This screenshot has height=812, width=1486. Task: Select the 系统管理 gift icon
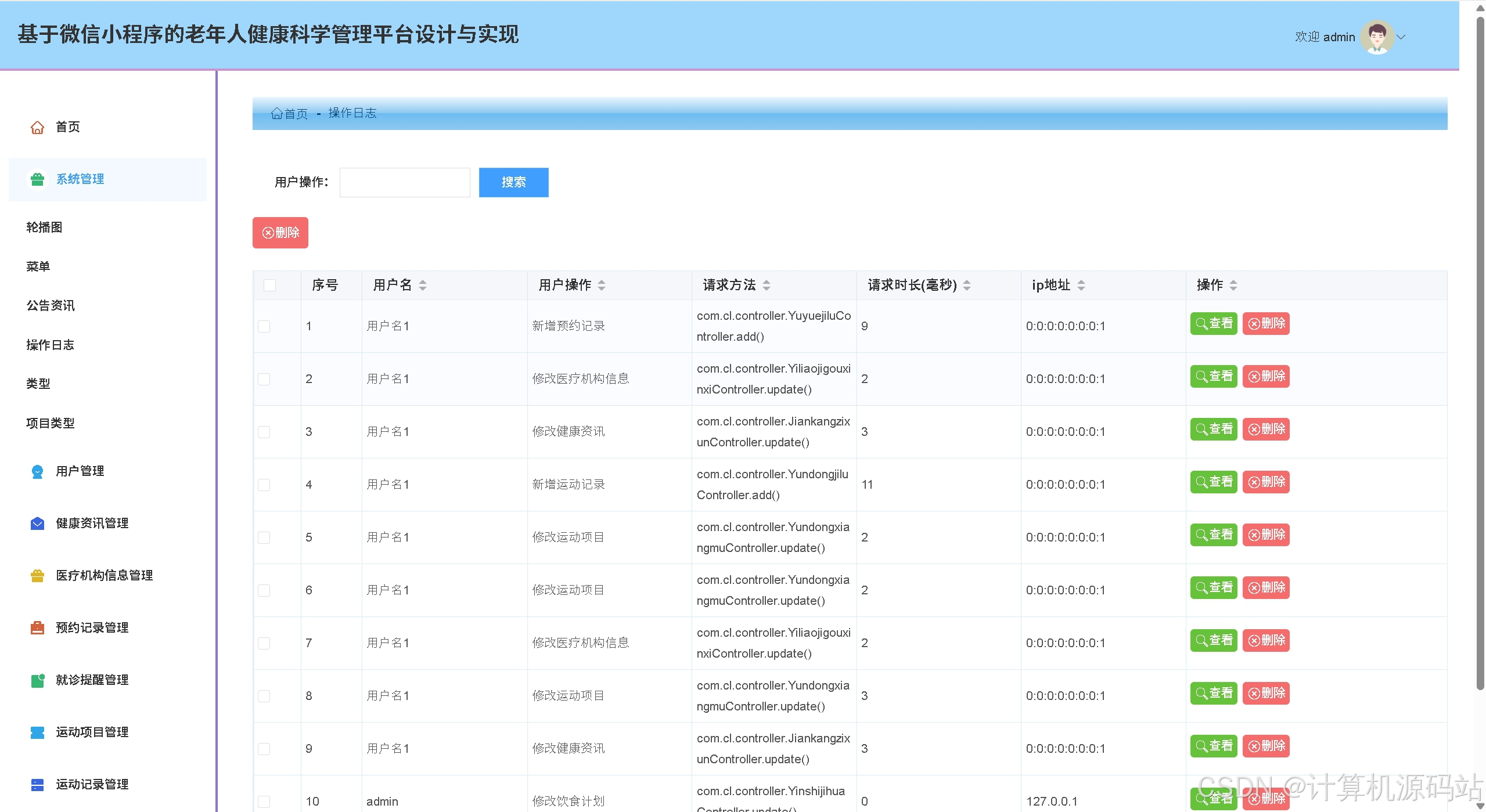[37, 179]
